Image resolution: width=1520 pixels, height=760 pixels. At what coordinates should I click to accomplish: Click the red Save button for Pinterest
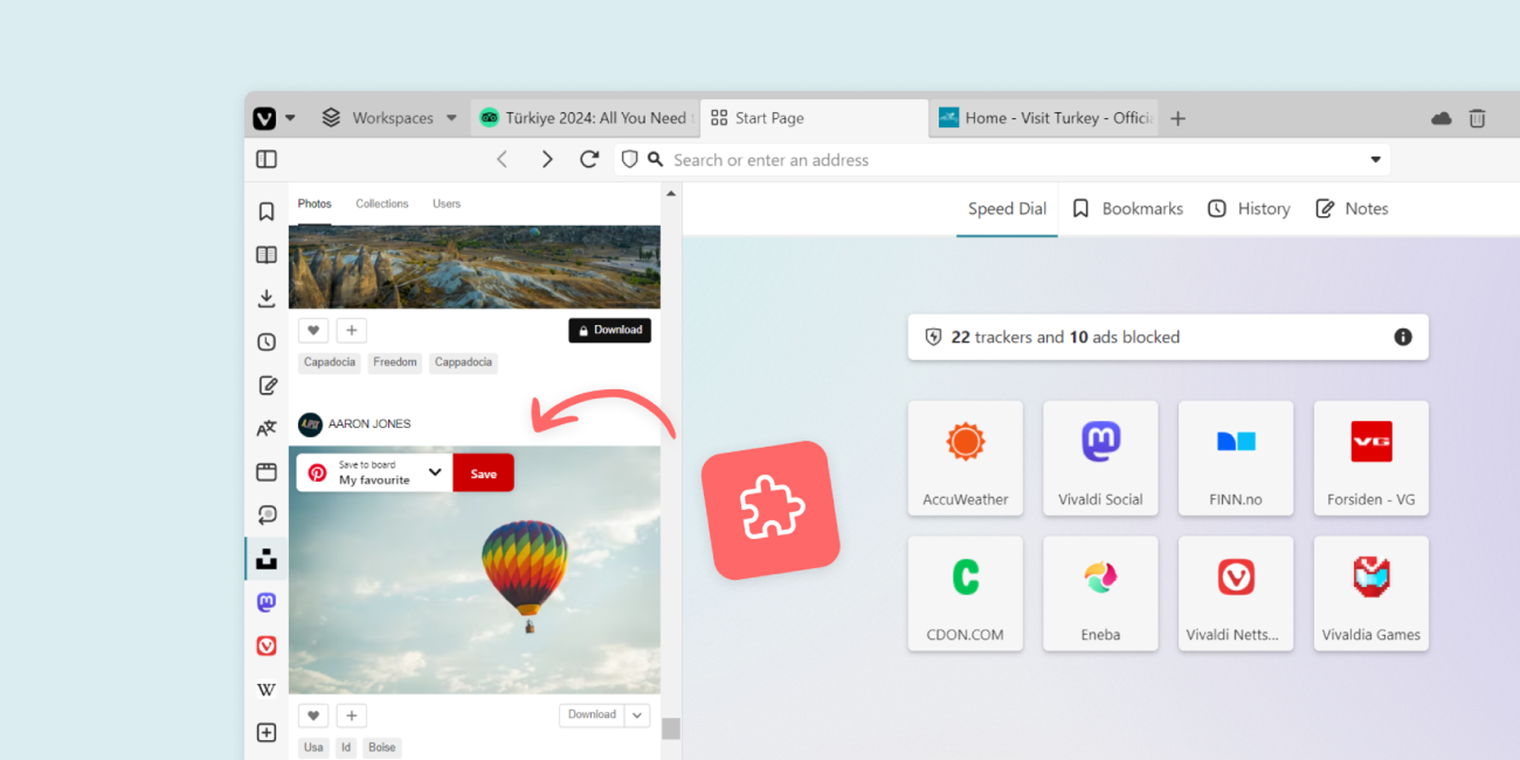(483, 472)
